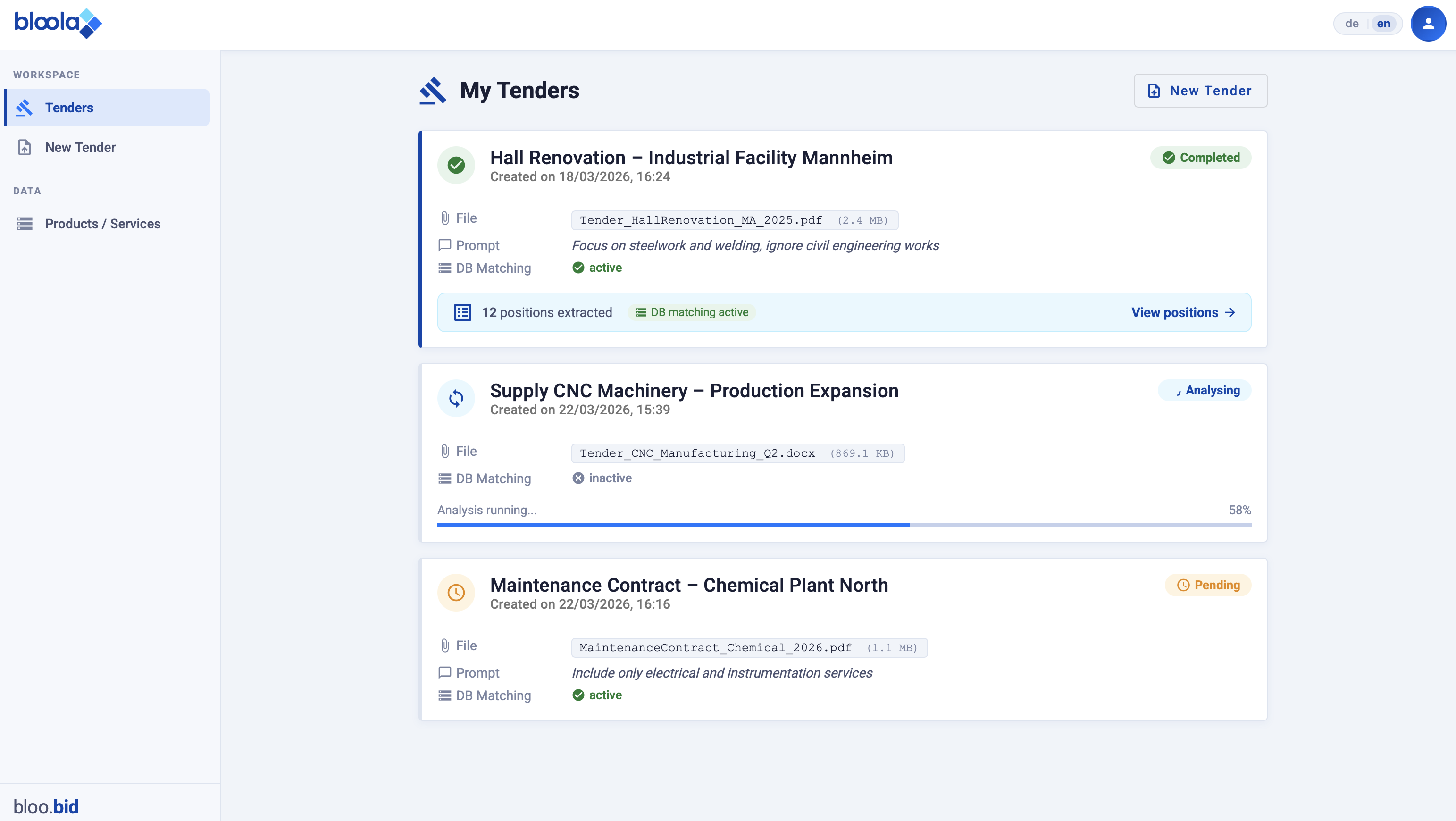Screen dimensions: 1456x821
Task: Open the Tenders sidebar item
Action: (x=108, y=108)
